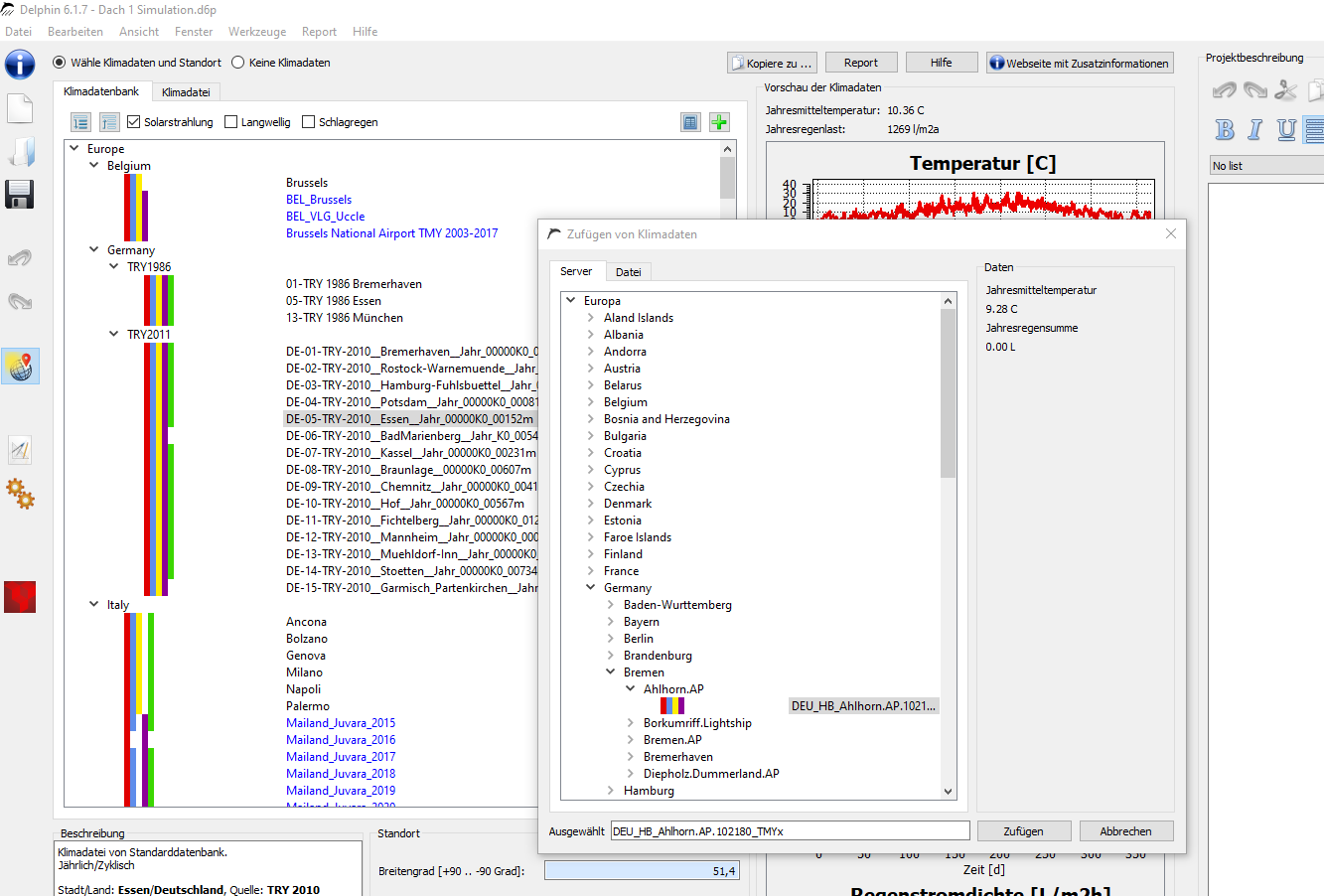Open 'Webseite mit Zusatzinformationen' button
This screenshot has width=1324, height=896.
coord(1080,63)
